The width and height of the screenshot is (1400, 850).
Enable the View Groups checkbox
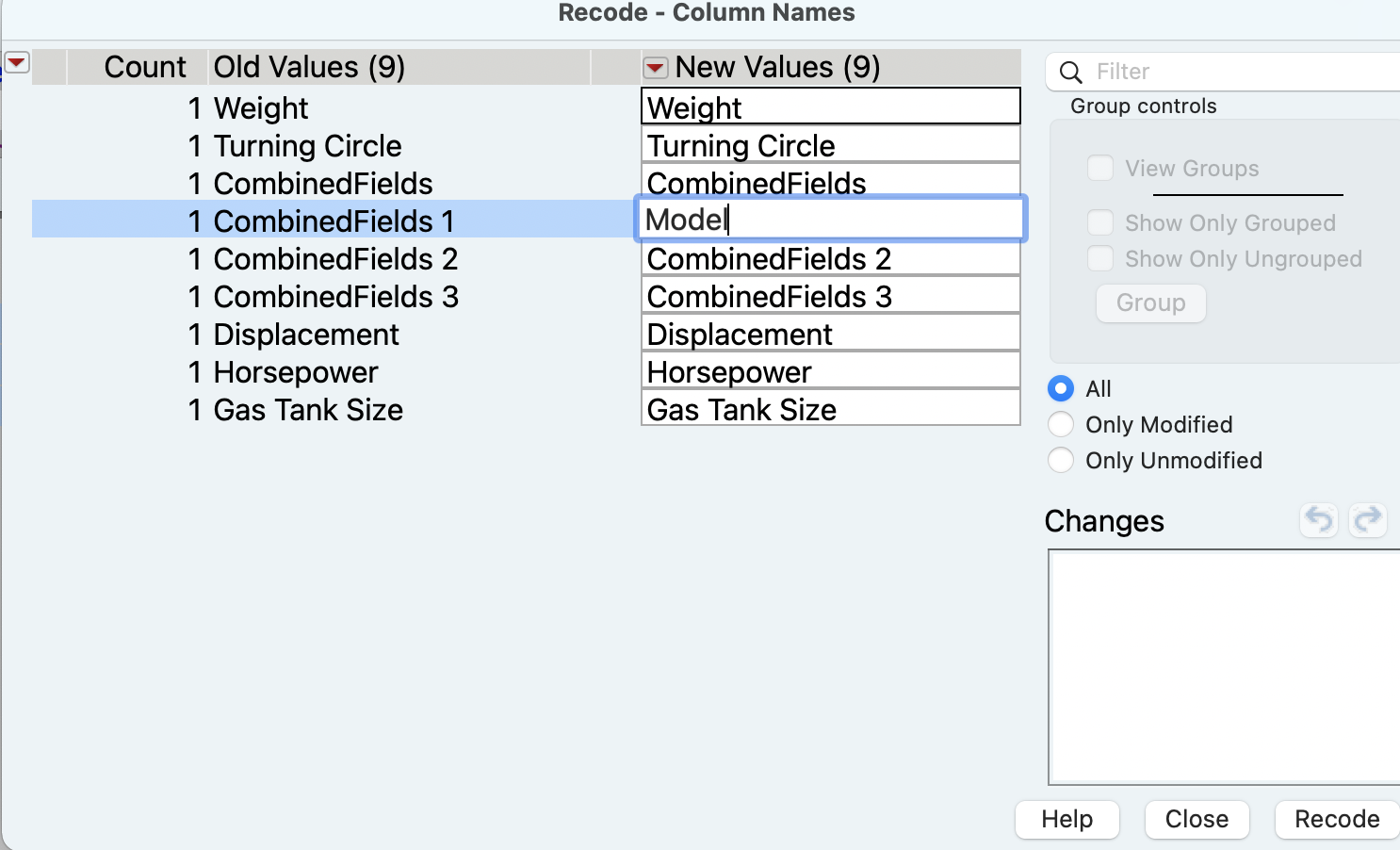pyautogui.click(x=1099, y=167)
